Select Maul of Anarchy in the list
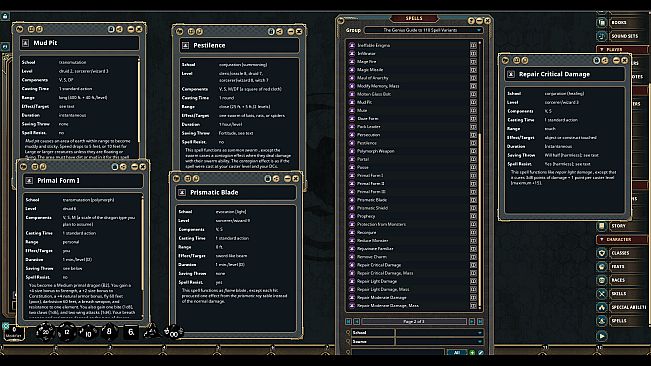651x366 pixels. 372,78
